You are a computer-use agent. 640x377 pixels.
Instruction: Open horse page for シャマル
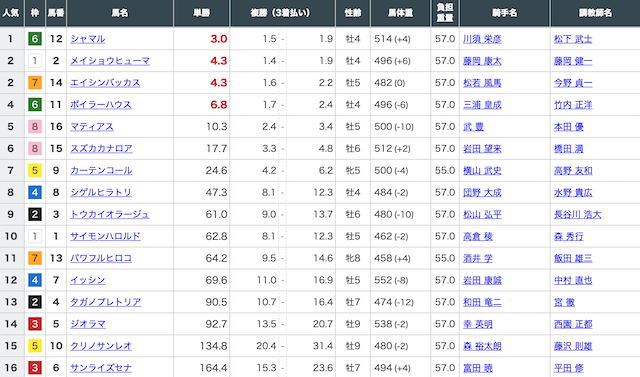88,39
